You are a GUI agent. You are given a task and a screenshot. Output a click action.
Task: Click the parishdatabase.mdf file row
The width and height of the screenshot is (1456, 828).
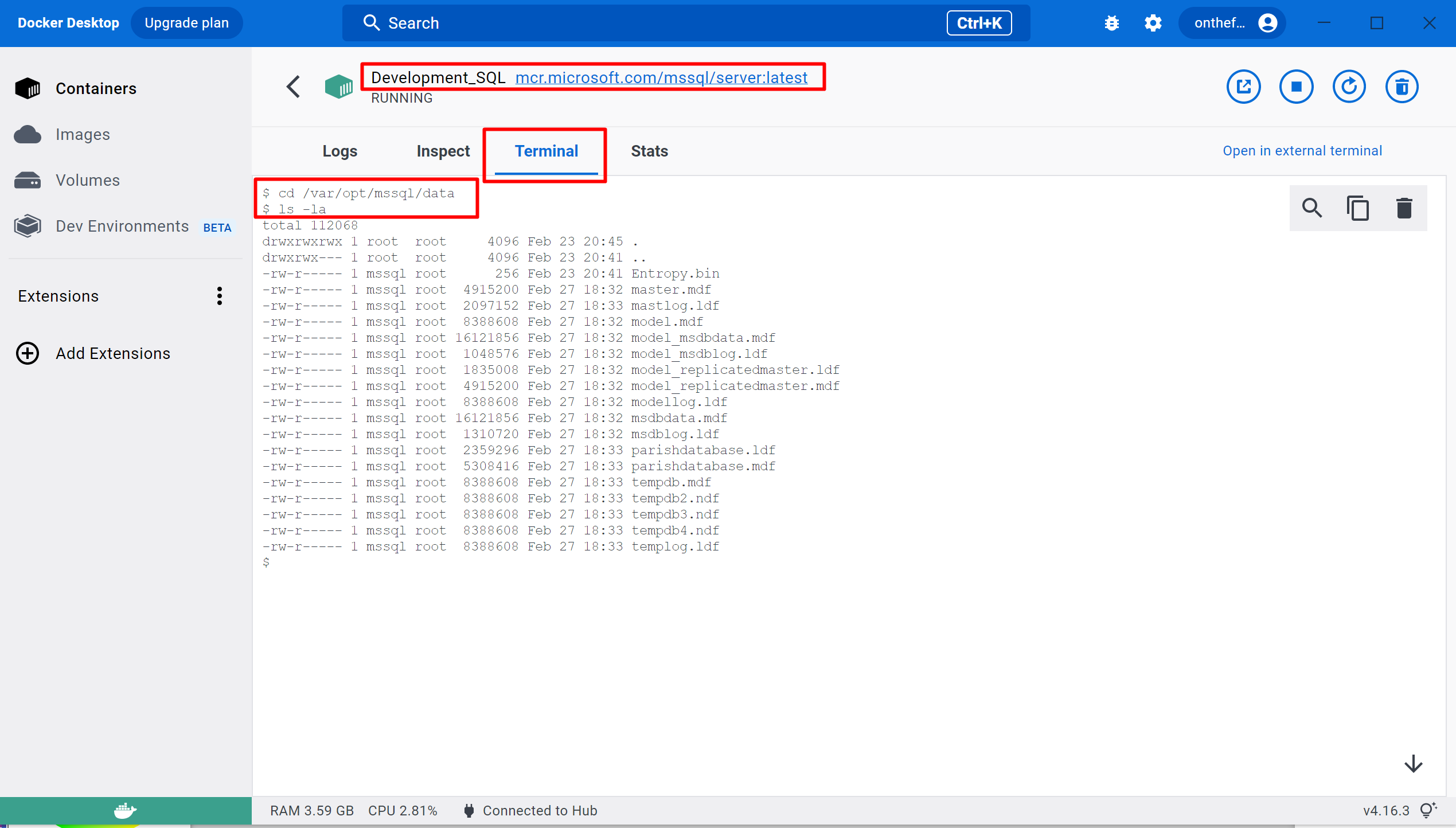pos(518,466)
